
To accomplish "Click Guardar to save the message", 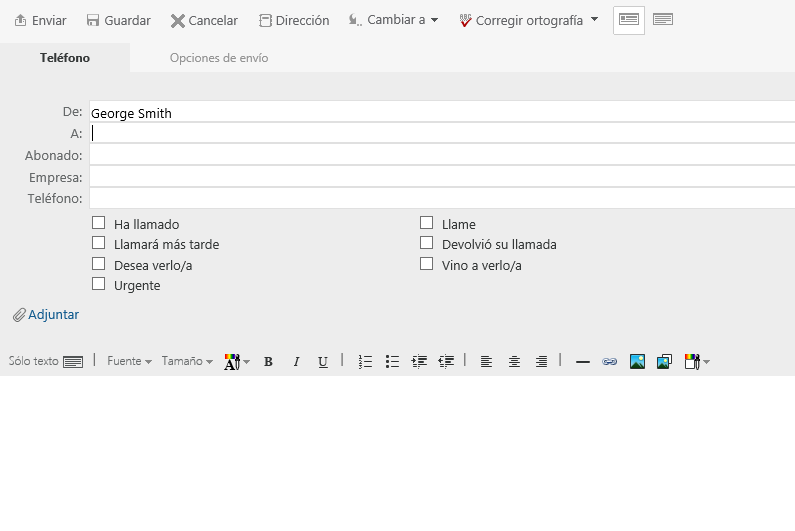I will tap(119, 20).
